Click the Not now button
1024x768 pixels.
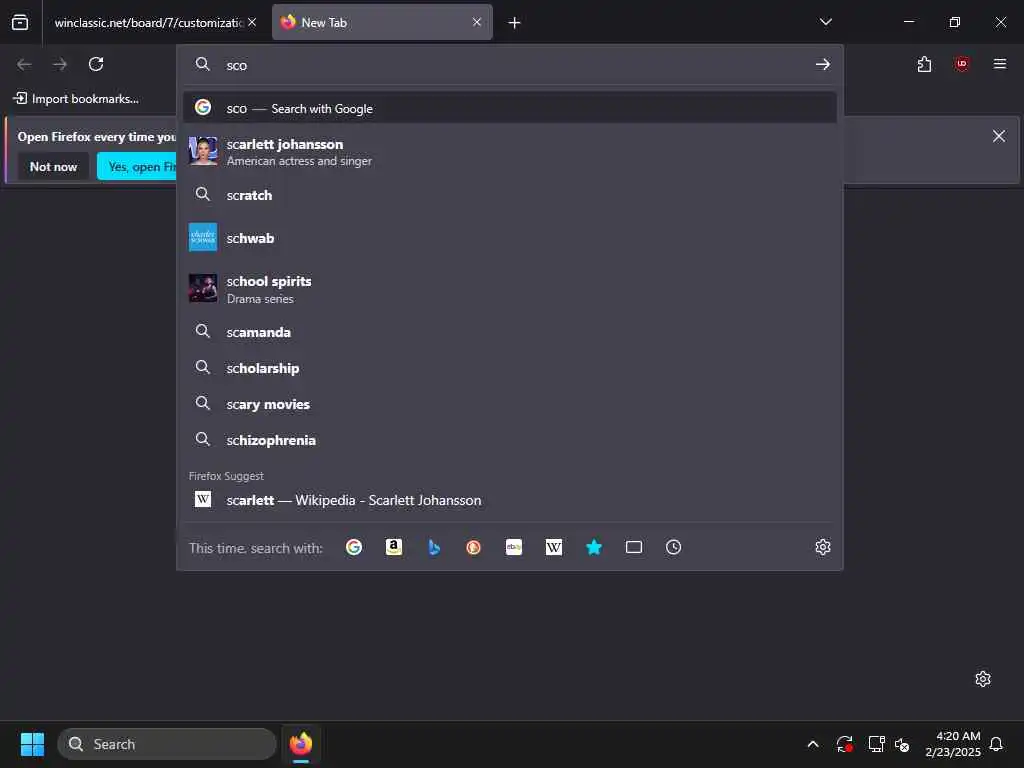pyautogui.click(x=54, y=167)
